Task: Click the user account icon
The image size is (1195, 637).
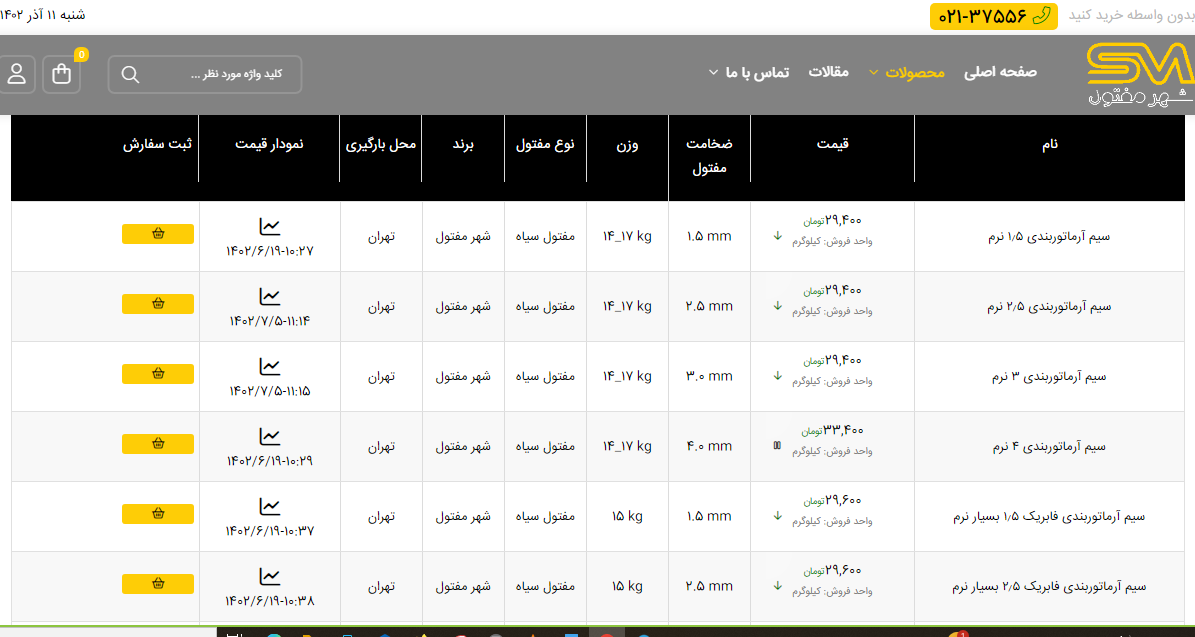Action: (x=17, y=74)
